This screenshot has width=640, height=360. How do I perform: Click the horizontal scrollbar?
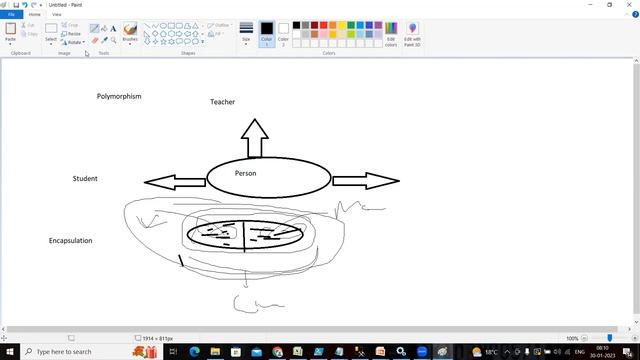coord(312,329)
